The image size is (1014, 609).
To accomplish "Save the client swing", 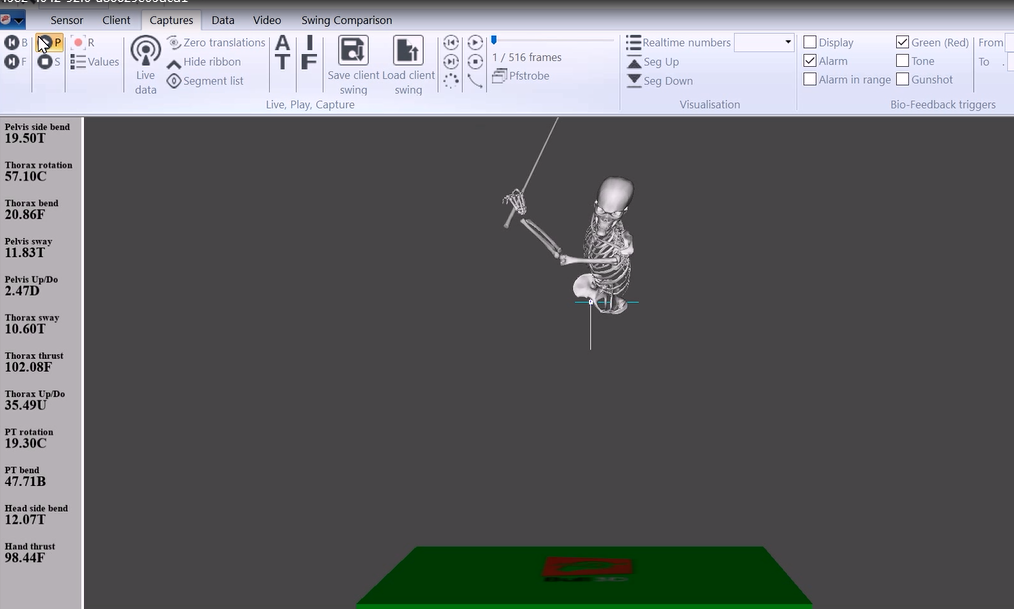I will tap(353, 52).
